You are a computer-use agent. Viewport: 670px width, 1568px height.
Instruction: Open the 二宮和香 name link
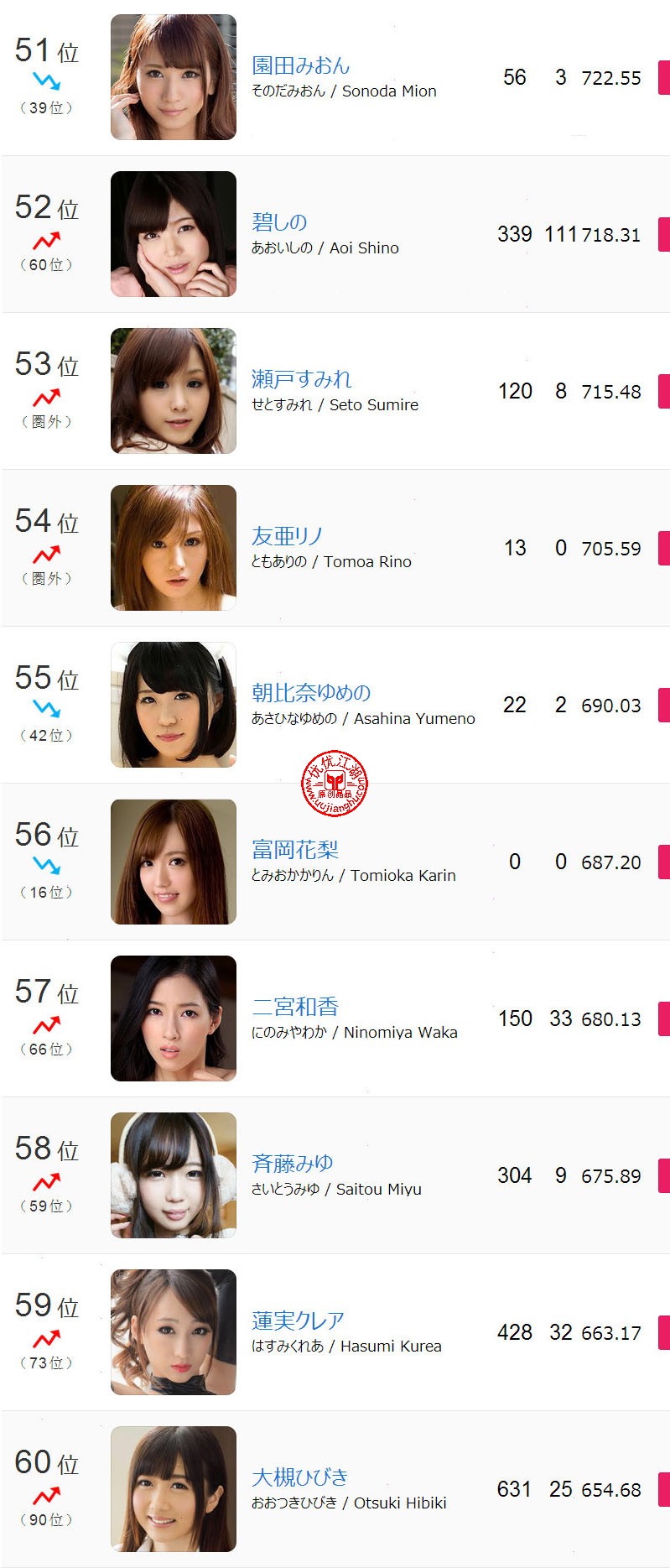(295, 1007)
